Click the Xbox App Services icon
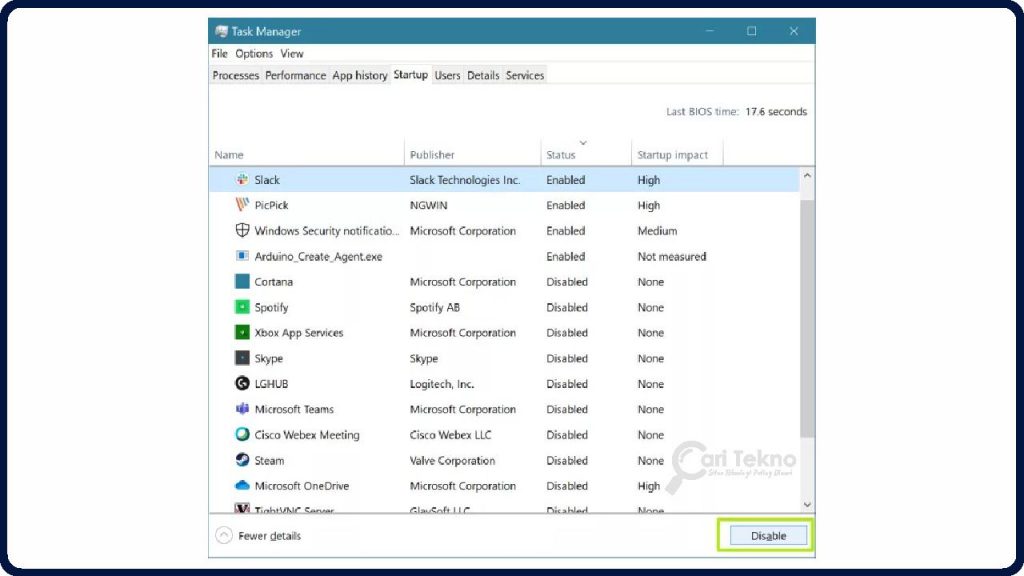Image resolution: width=1024 pixels, height=576 pixels. tap(240, 332)
